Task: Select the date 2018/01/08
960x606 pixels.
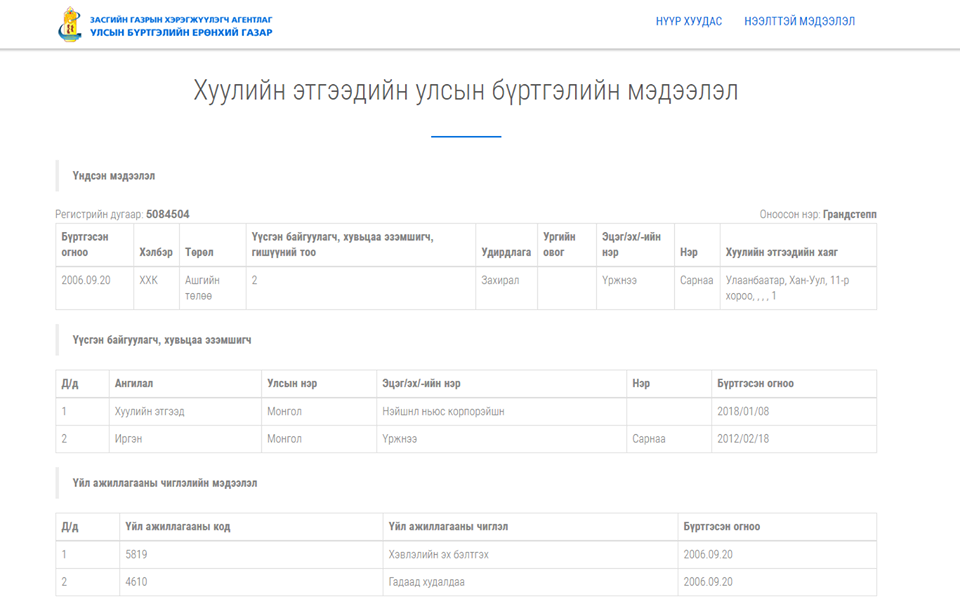Action: pos(743,411)
